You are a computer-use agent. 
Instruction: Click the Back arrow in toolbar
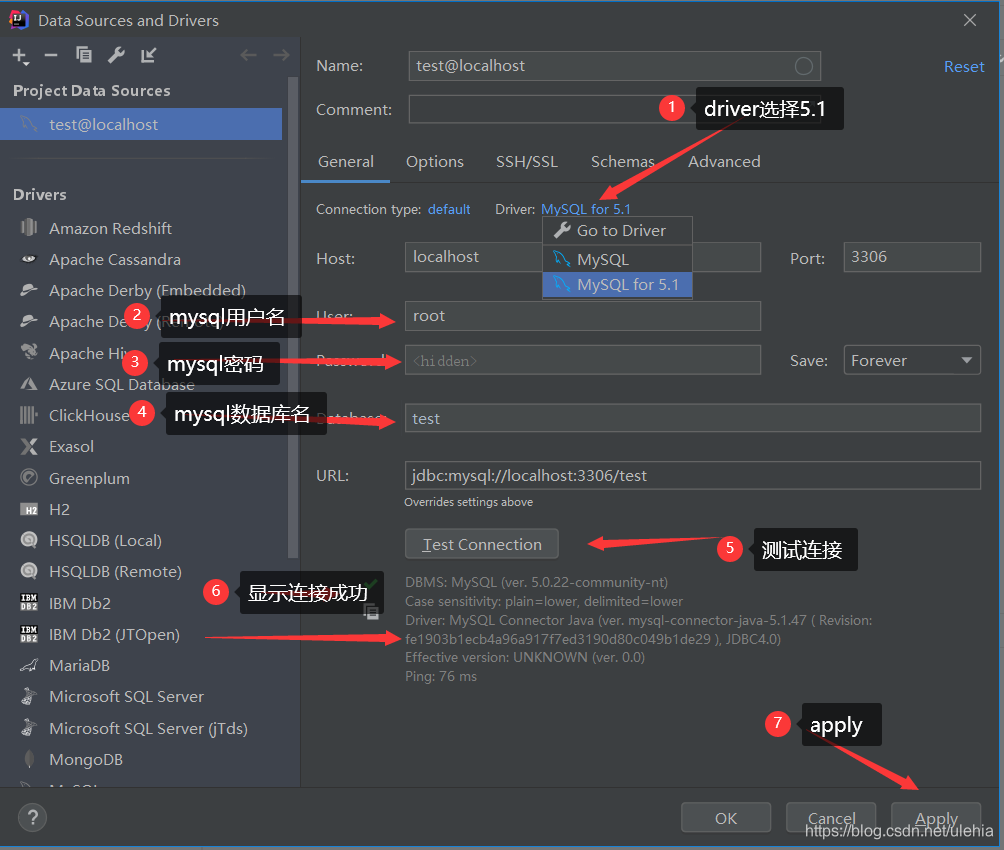(248, 55)
